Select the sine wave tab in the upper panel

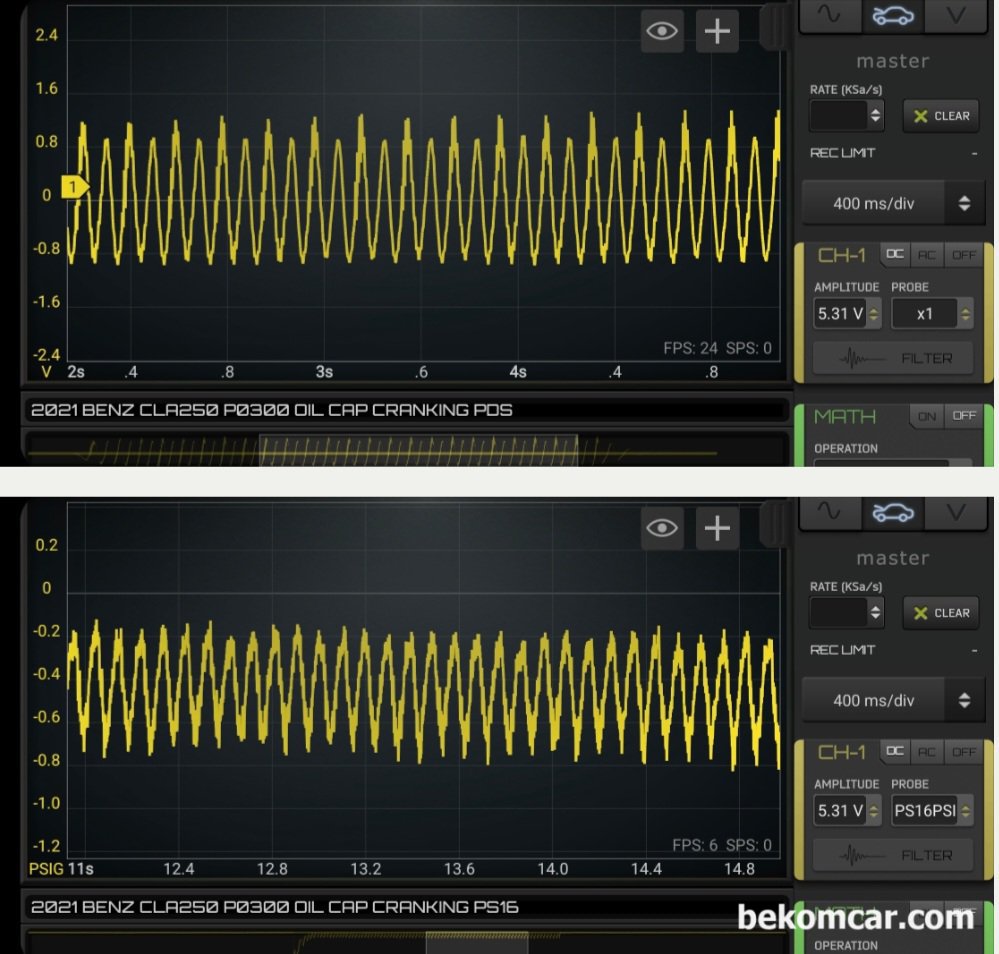pos(830,15)
